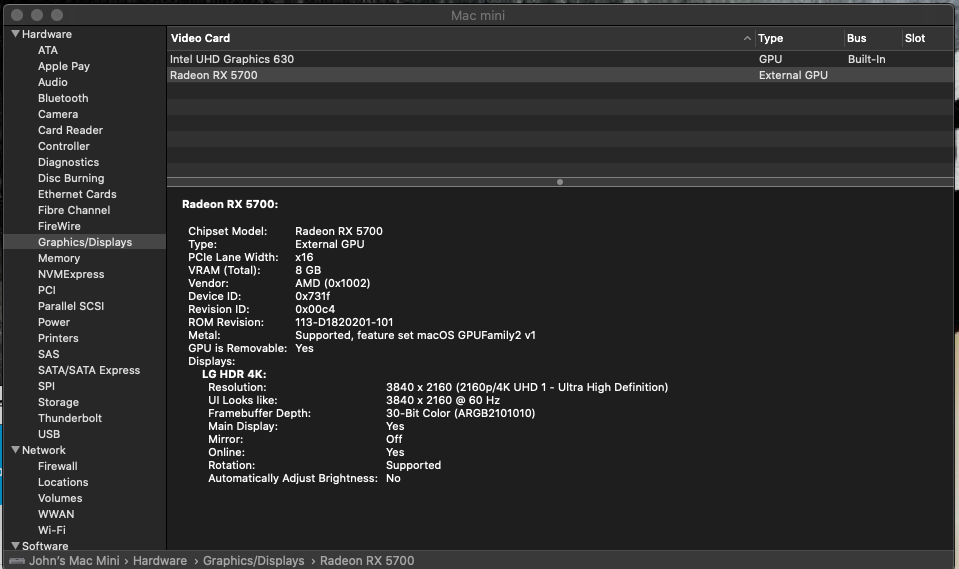Select SAS in the sidebar

(x=48, y=354)
